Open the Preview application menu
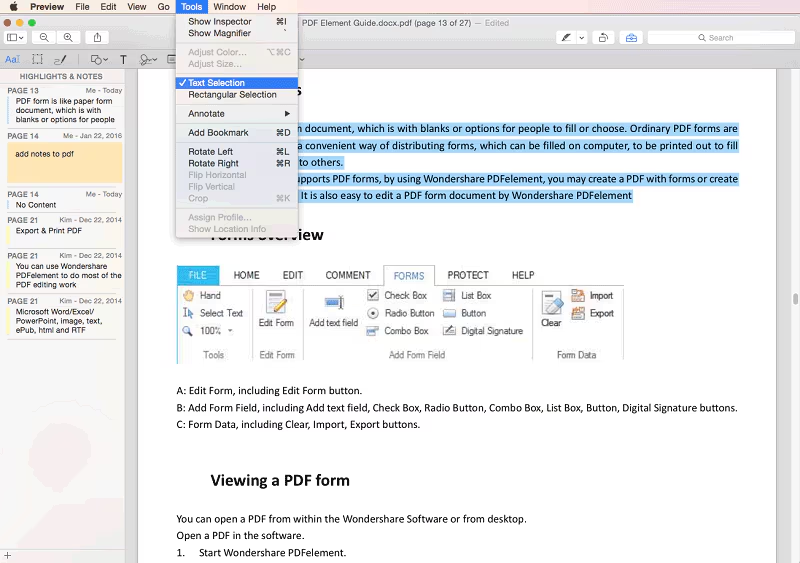Screen dimensions: 800x563 pos(47,7)
